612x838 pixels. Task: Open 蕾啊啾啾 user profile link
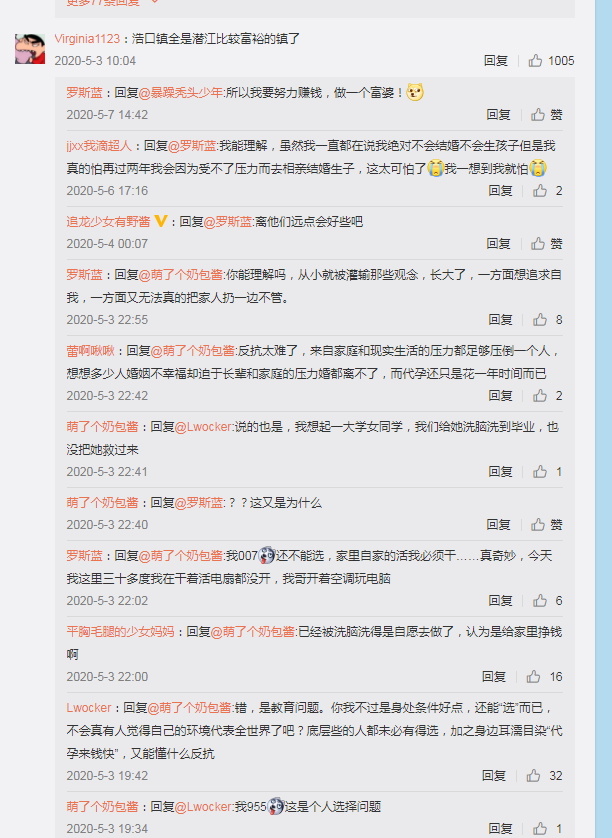[90, 351]
